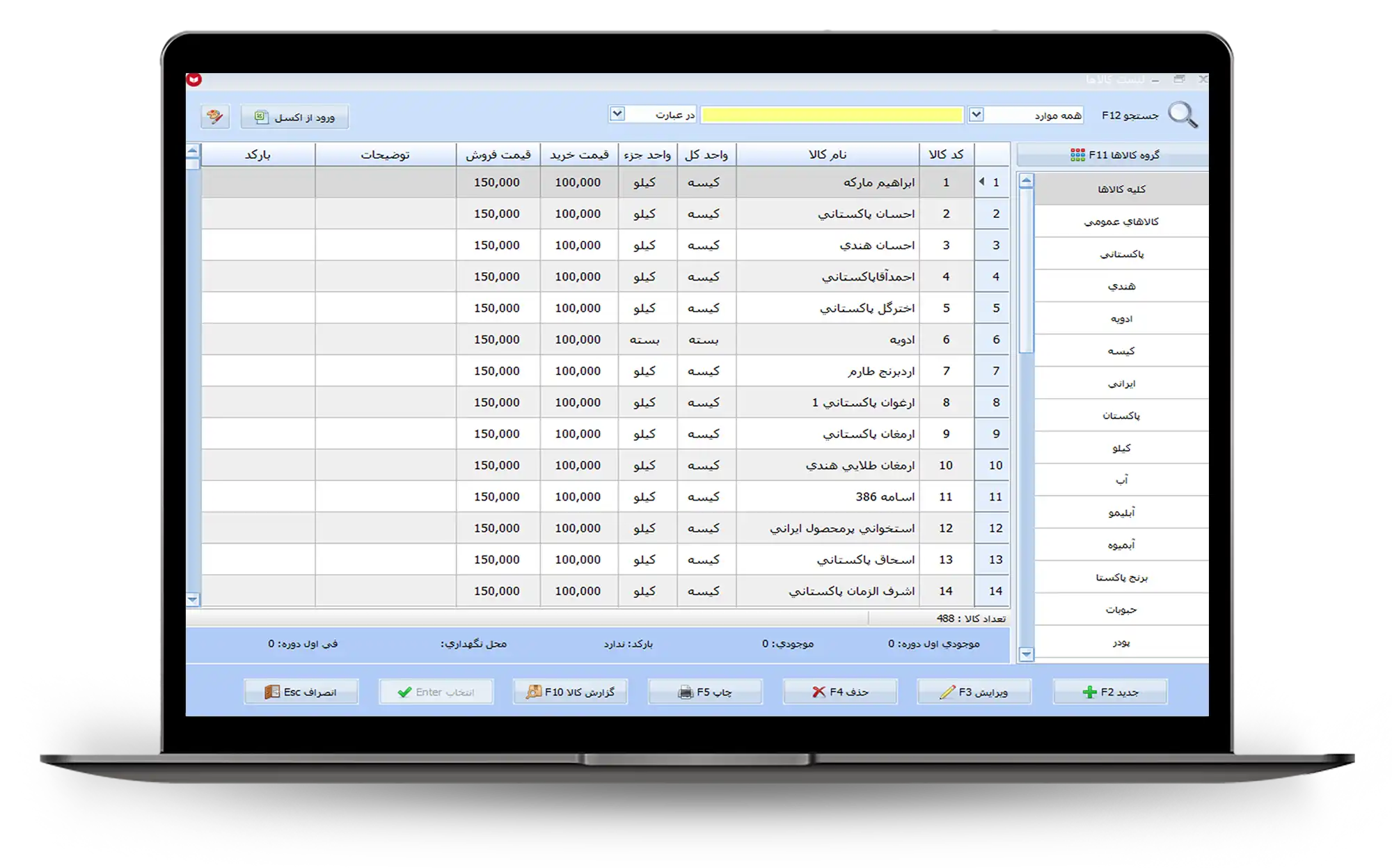Click the red app logo icon

[194, 79]
